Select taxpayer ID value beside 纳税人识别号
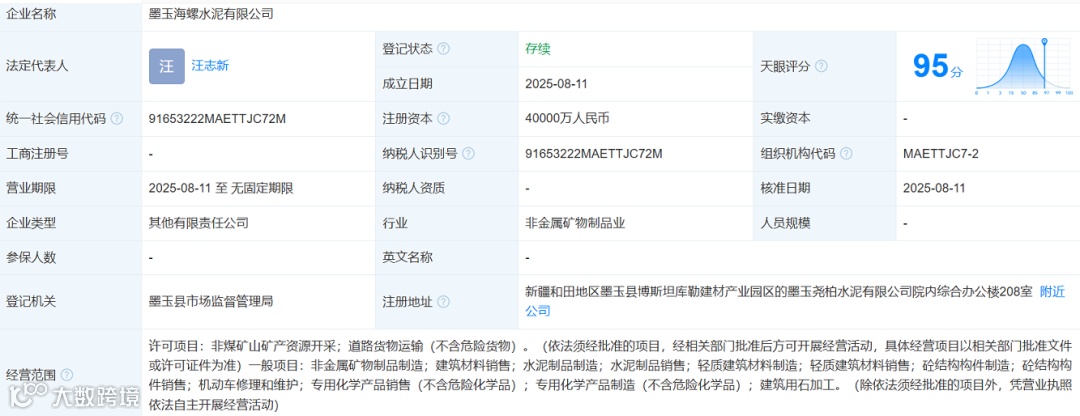 pos(593,154)
